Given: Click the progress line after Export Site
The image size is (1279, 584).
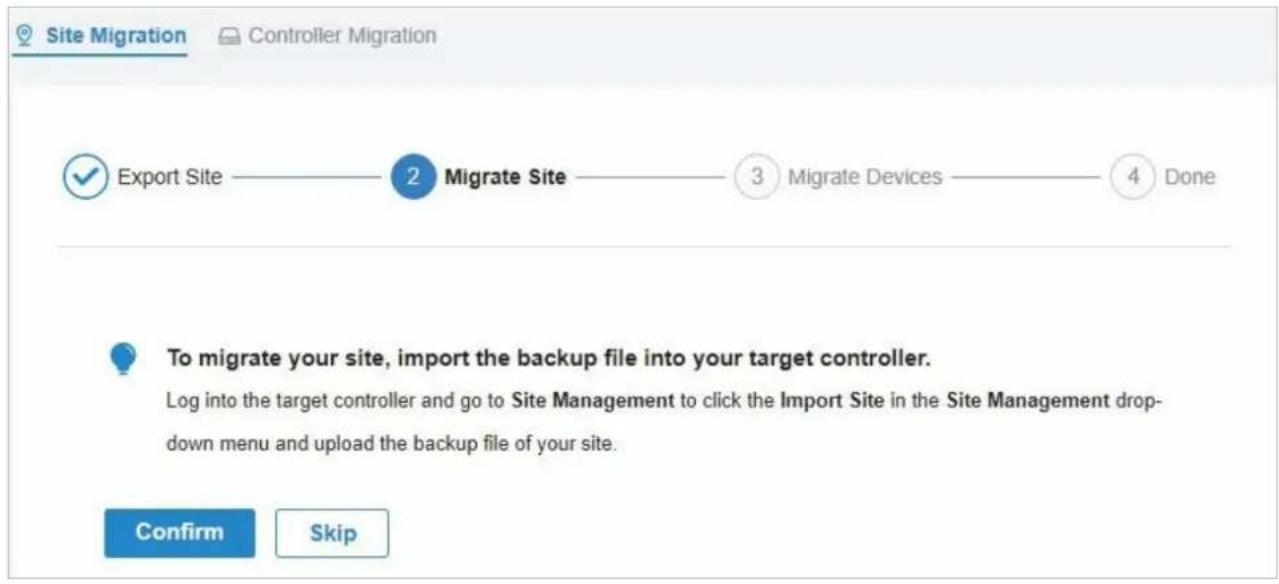Looking at the screenshot, I should click(x=307, y=178).
